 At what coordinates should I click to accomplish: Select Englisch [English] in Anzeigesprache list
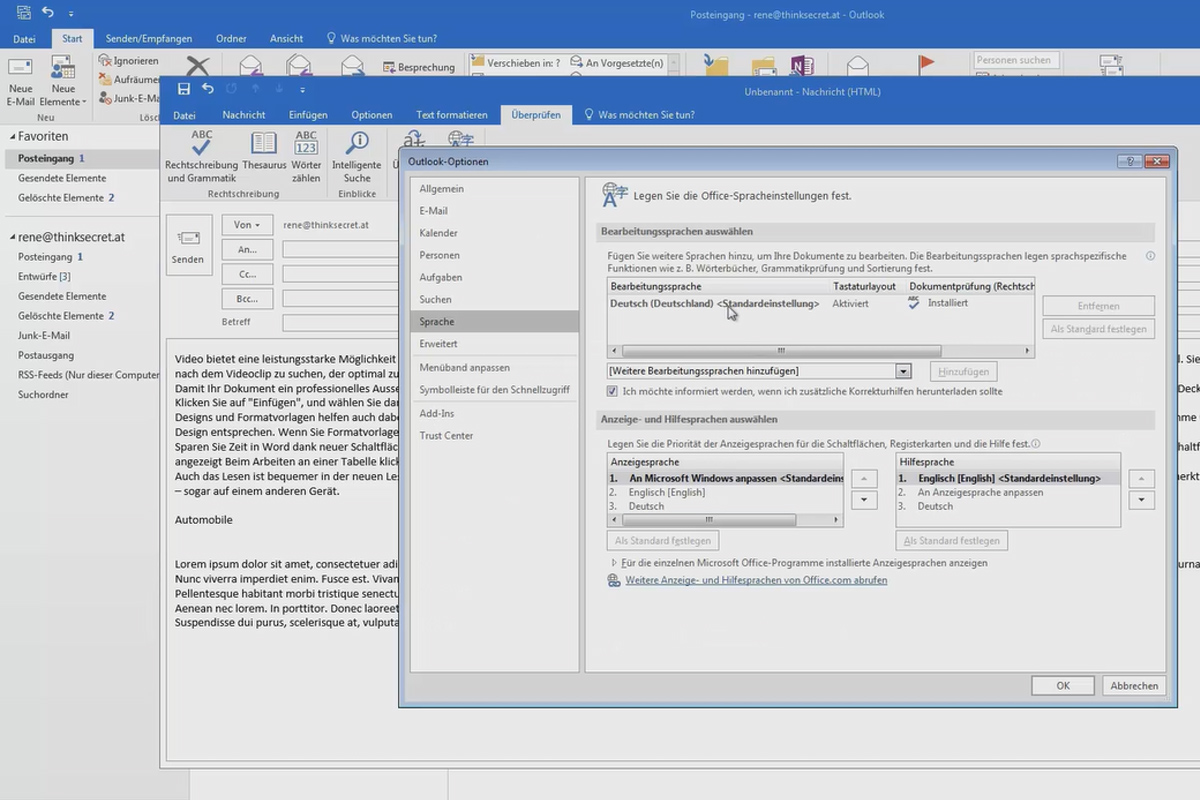point(666,492)
